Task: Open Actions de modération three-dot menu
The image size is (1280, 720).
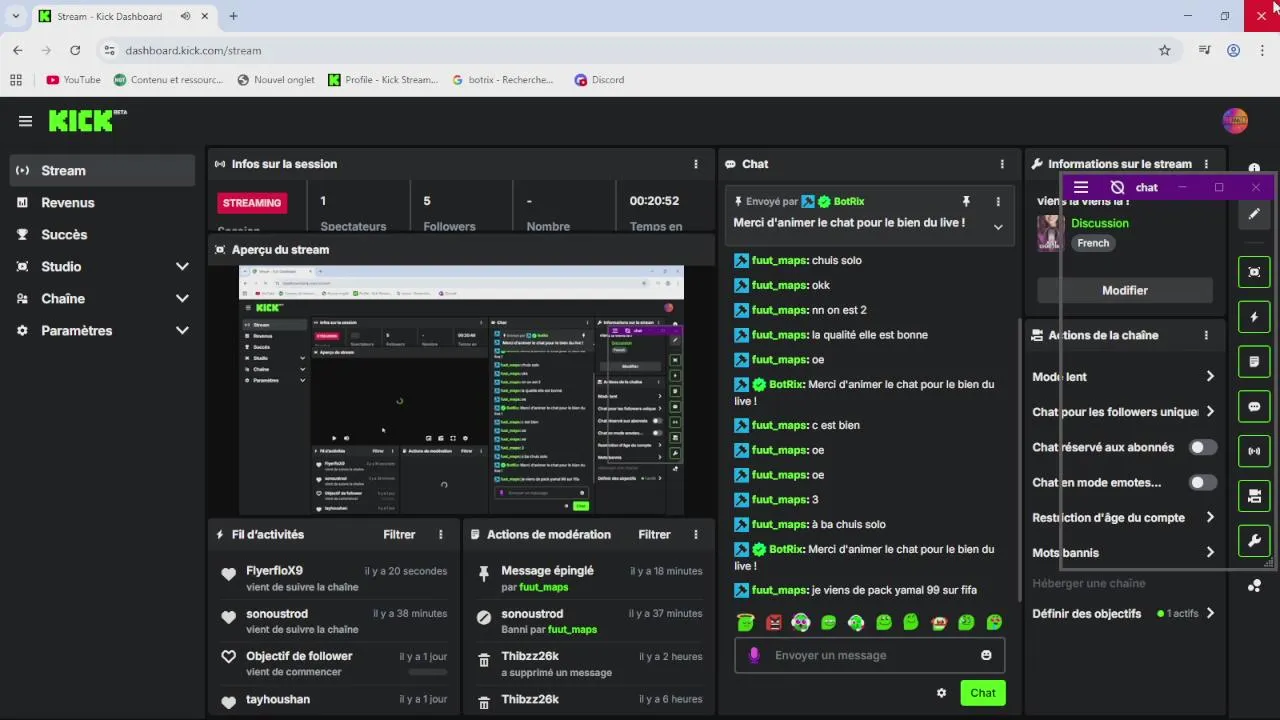Action: [696, 534]
